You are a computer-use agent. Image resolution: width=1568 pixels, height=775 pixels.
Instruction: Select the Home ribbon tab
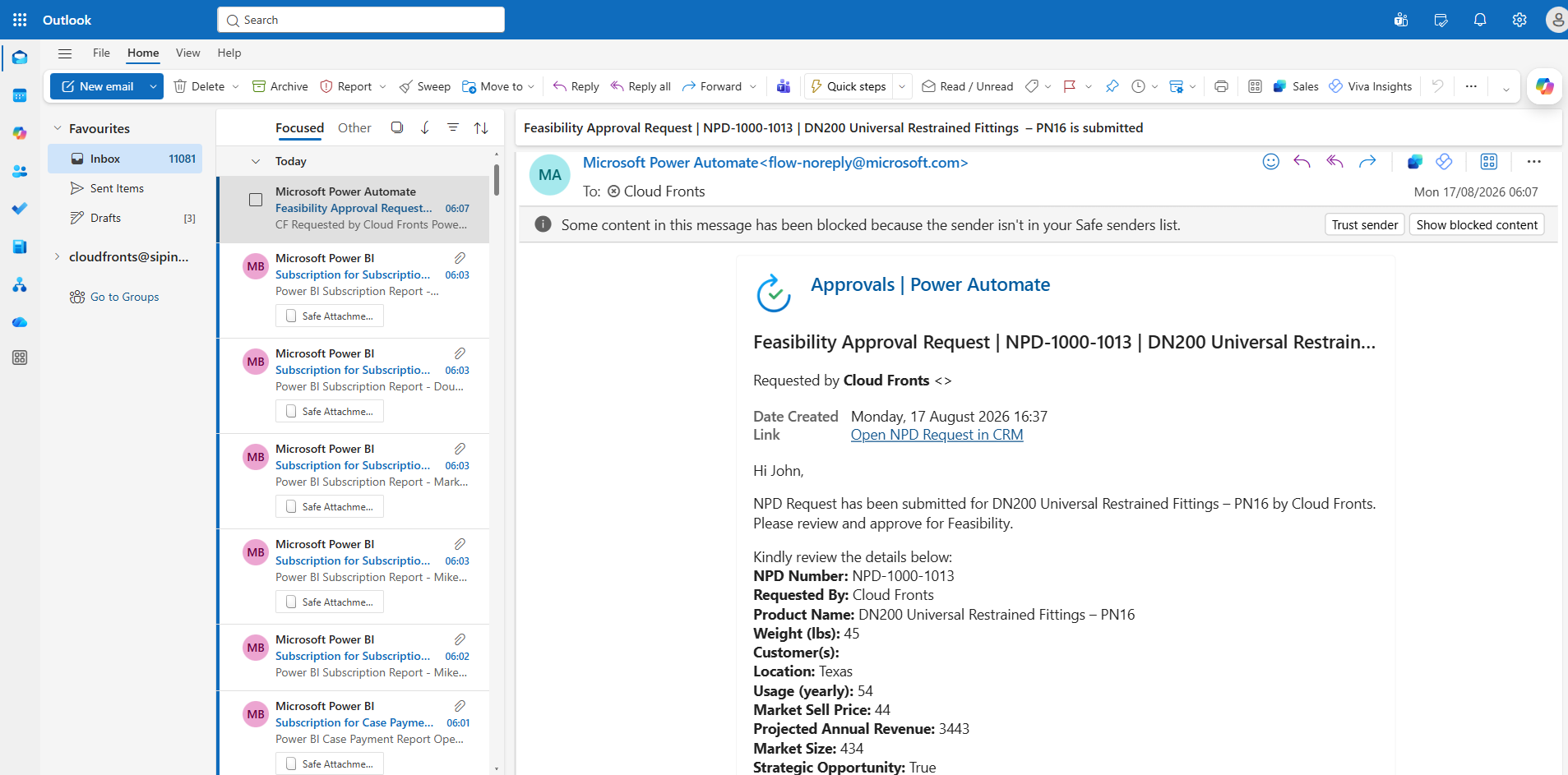(x=143, y=53)
